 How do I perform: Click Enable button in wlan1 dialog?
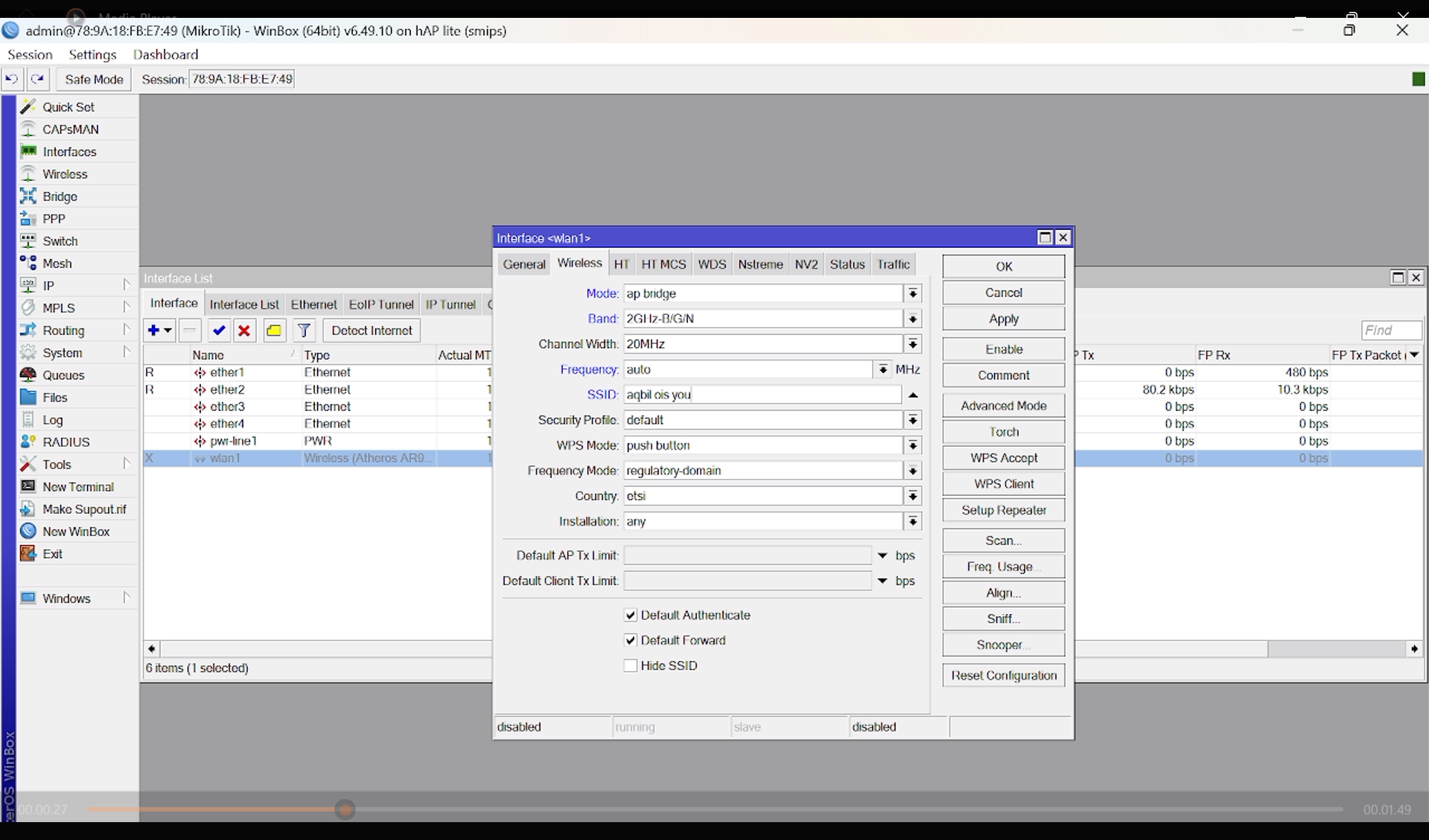click(x=1004, y=349)
